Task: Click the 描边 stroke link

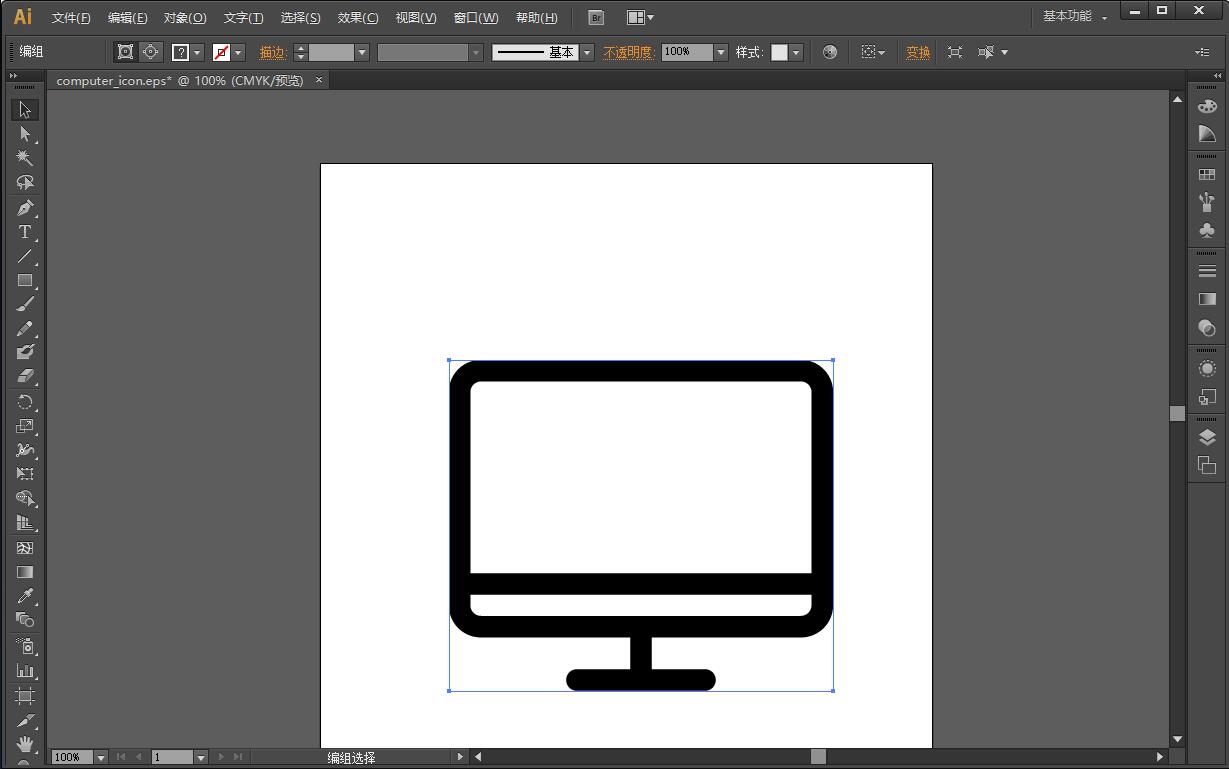Action: [272, 52]
